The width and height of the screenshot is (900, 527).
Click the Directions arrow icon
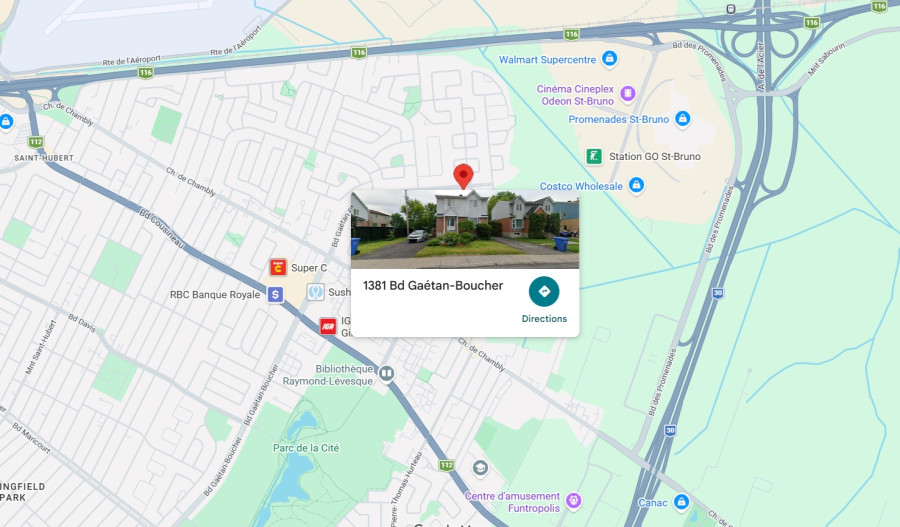[x=544, y=292]
